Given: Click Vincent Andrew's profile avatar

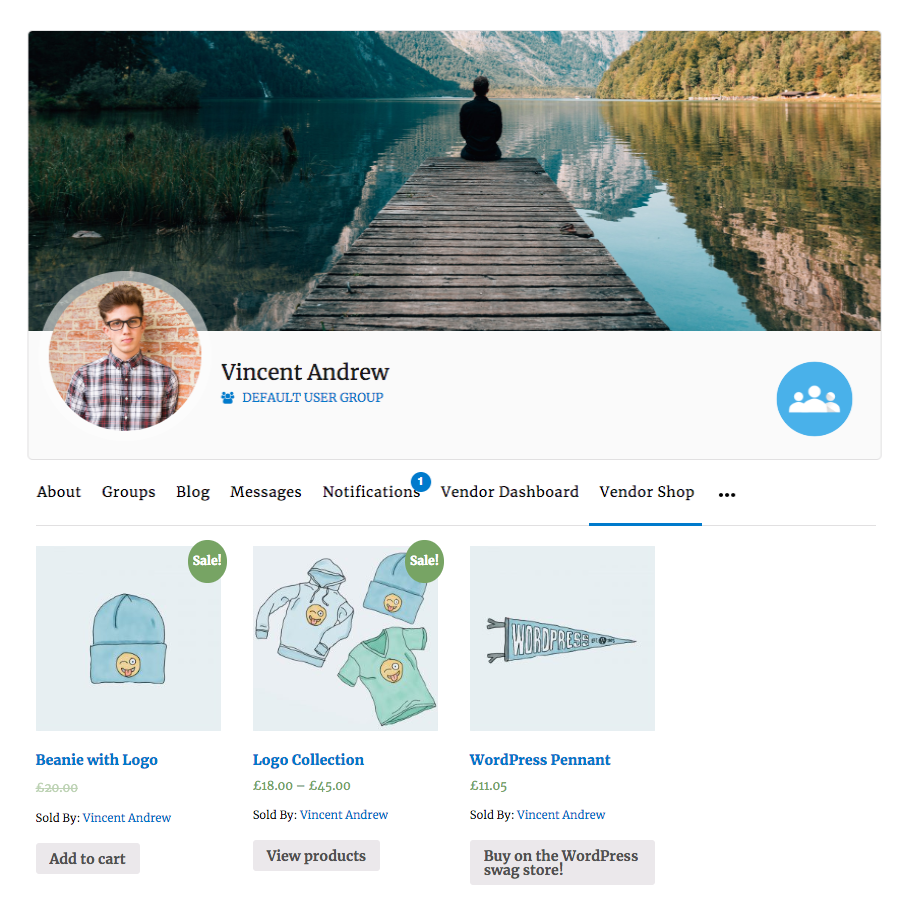Looking at the screenshot, I should tap(124, 355).
